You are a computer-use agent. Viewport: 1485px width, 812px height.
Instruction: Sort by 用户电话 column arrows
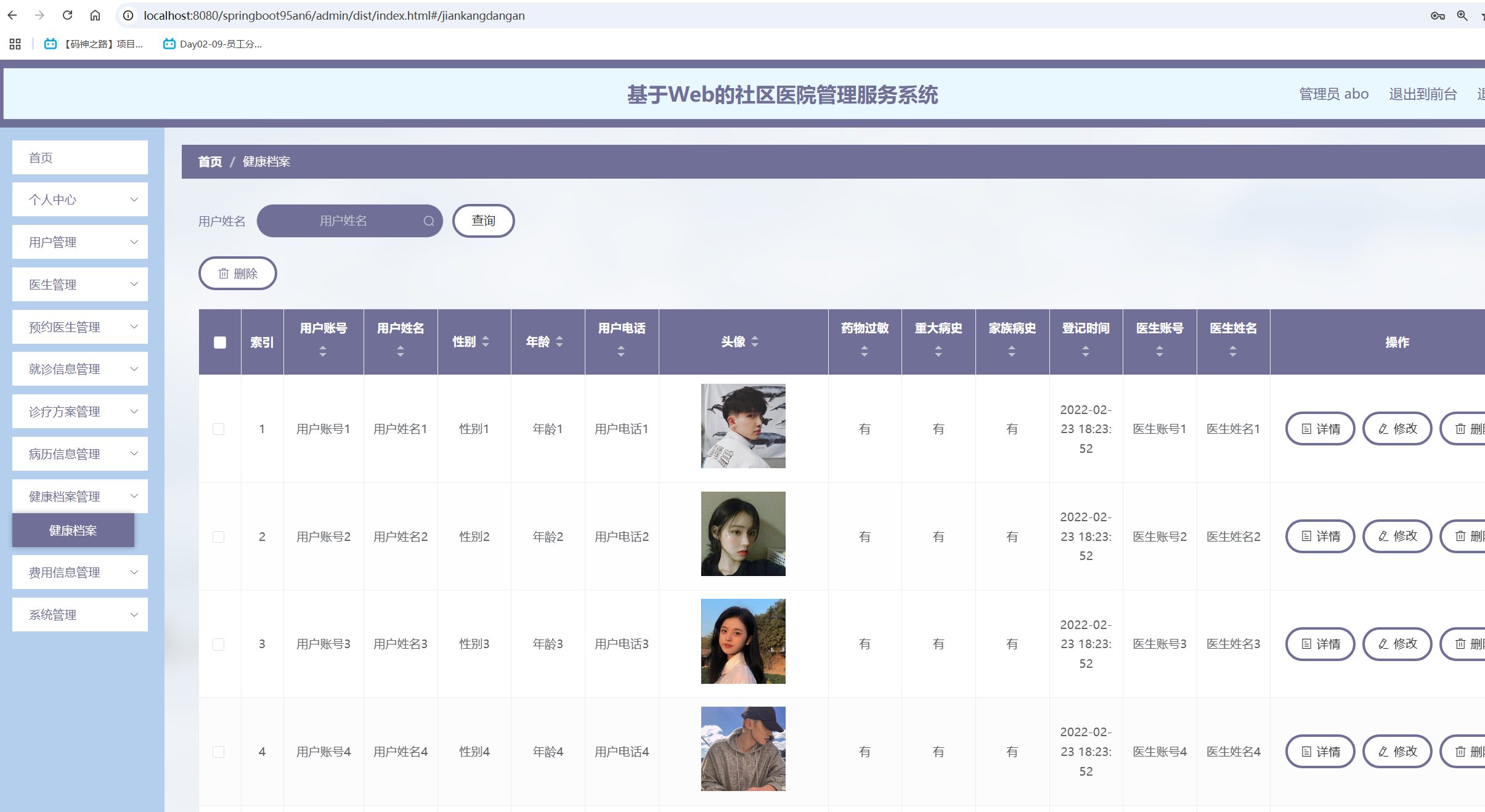621,351
